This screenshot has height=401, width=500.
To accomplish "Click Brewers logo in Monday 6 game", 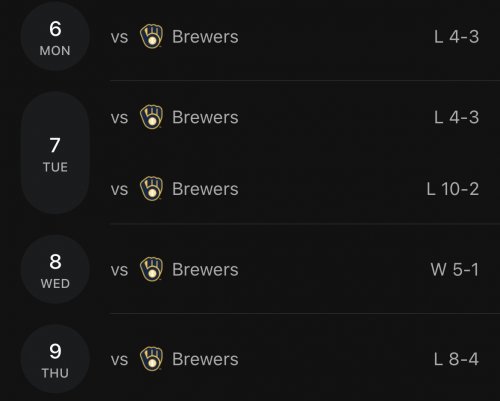I will [x=151, y=36].
